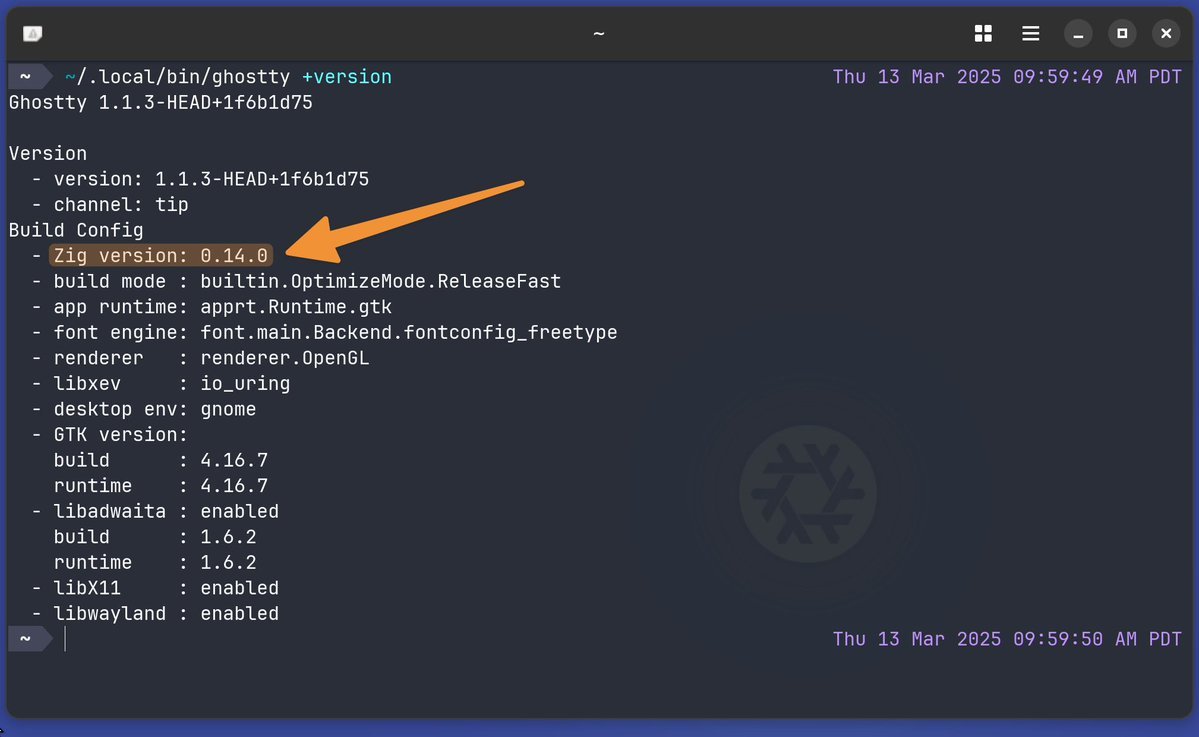Screen dimensions: 1199x737
Task: Maximize the Ghostty terminal window
Action: pos(1122,34)
